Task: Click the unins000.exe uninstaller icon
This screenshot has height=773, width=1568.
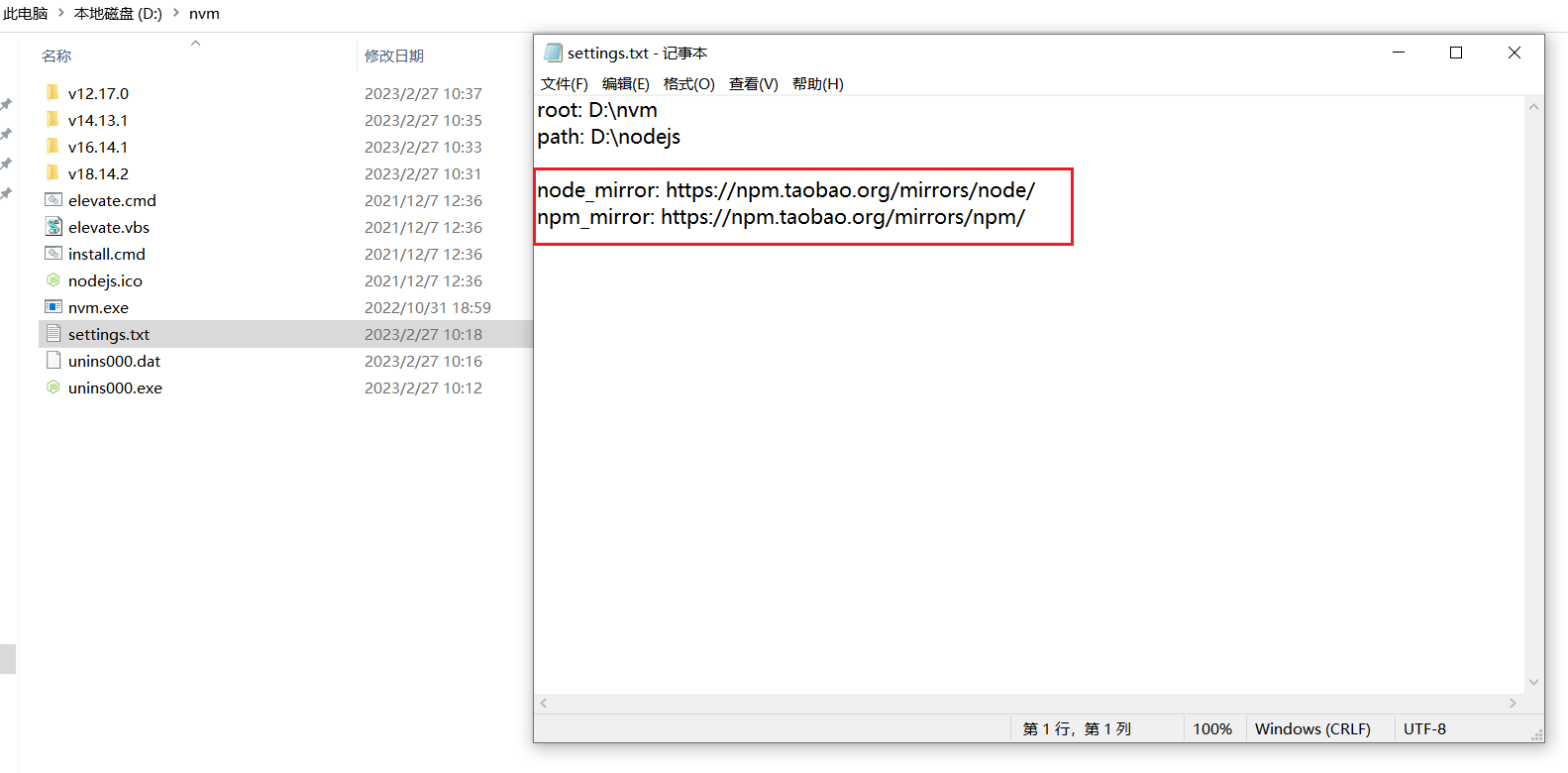Action: [x=53, y=386]
